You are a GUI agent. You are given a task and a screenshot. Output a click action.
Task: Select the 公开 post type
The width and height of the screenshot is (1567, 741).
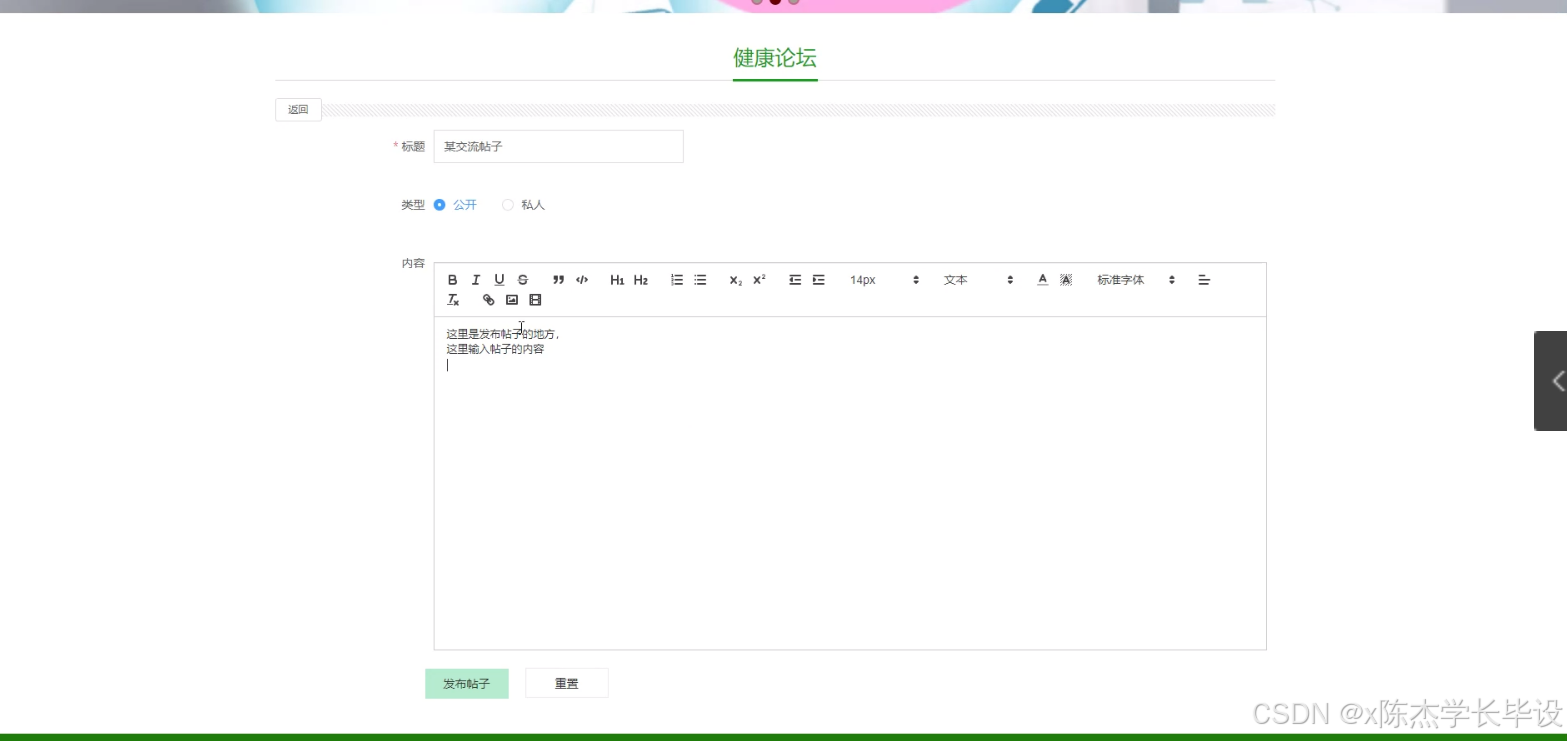pos(440,204)
